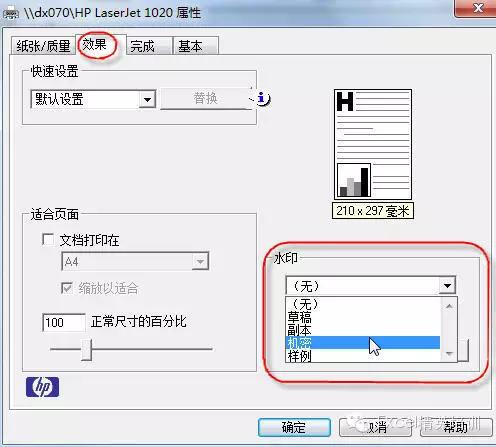The height and width of the screenshot is (447, 496).
Task: Click the blue info icon beside 替换
Action: [x=262, y=98]
